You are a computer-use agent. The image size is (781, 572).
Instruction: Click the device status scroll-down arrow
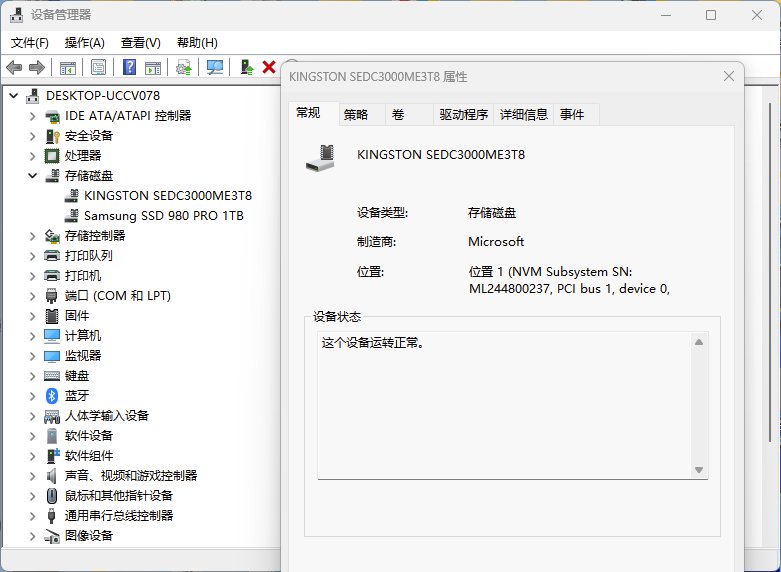(x=699, y=470)
